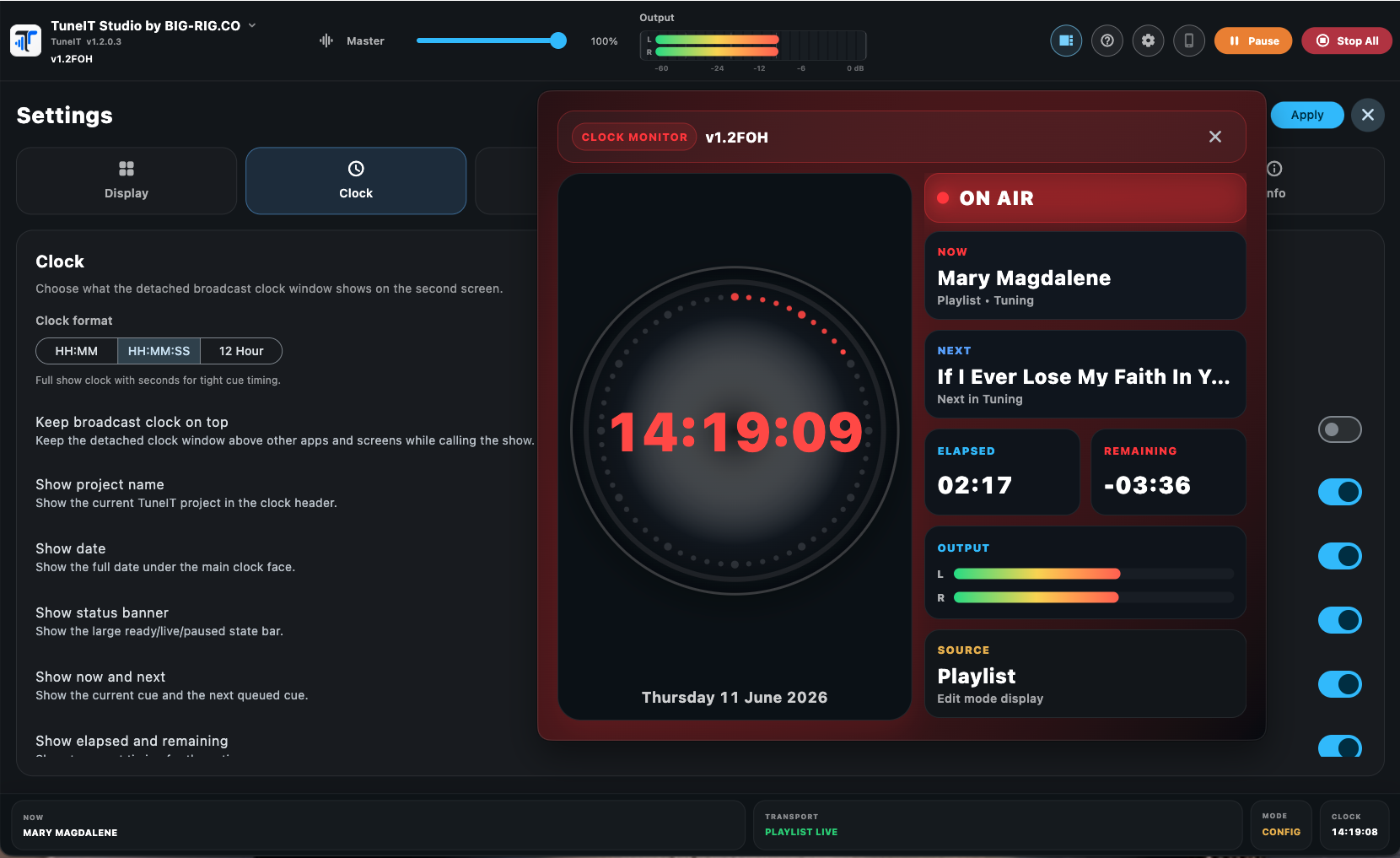Open the help question mark icon

coord(1107,40)
